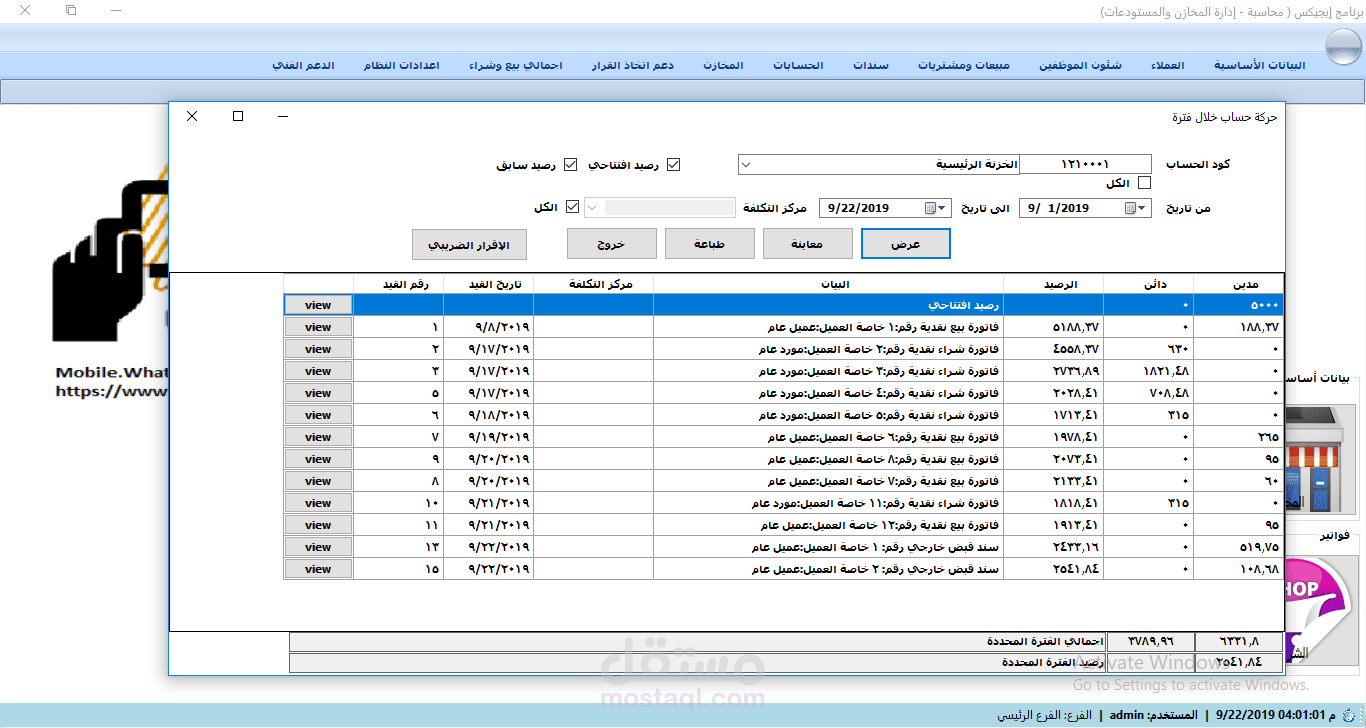Open اعدادات النظام menu
Screen dimensions: 1366x728
pyautogui.click(x=399, y=65)
